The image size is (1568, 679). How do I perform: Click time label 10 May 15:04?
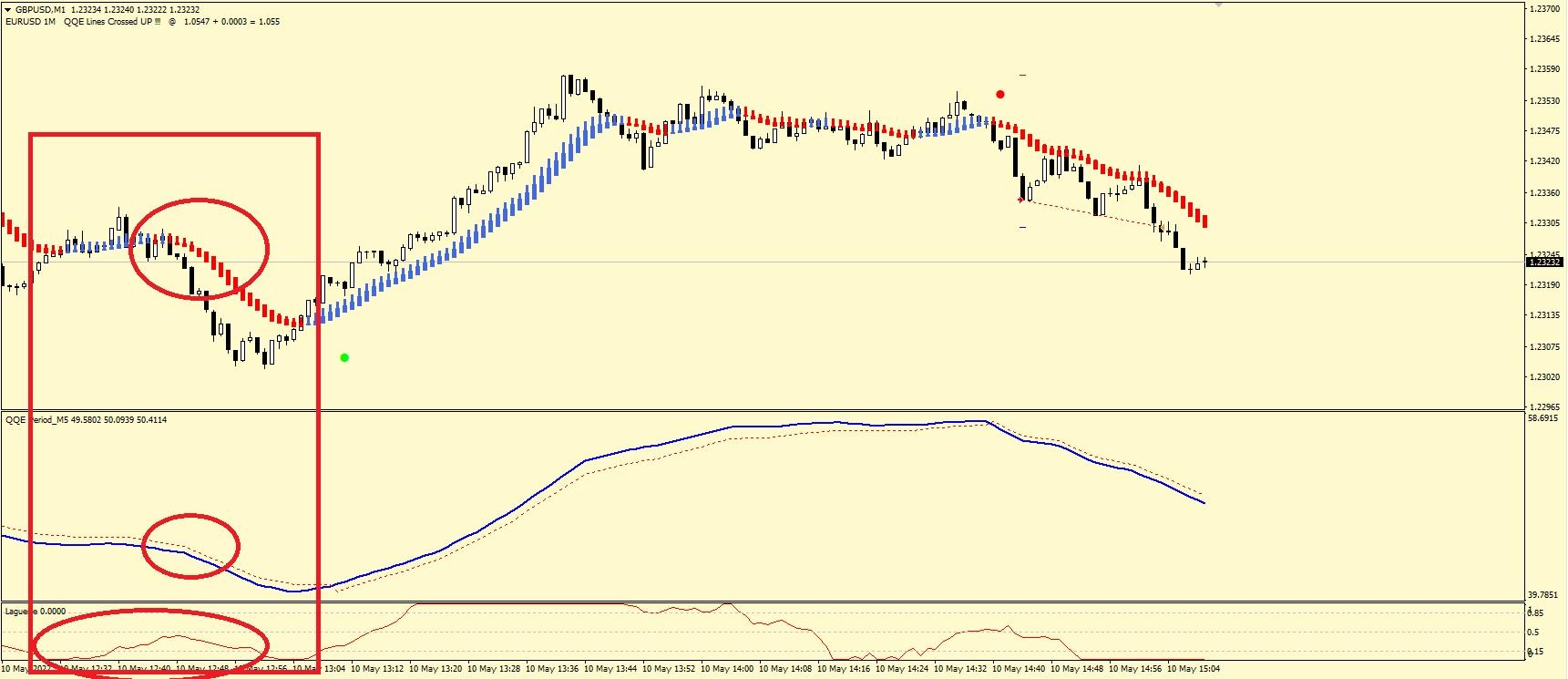[1194, 669]
